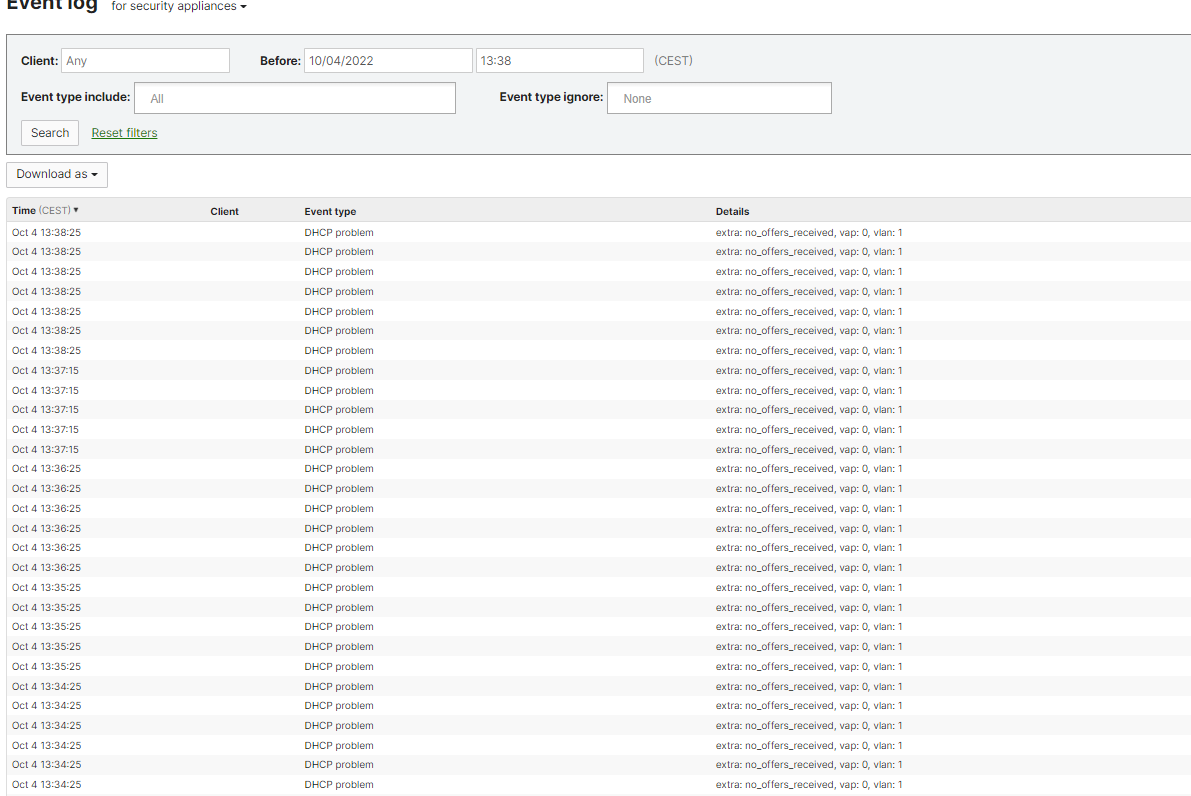
Task: Click the Event type ignore field
Action: (719, 97)
